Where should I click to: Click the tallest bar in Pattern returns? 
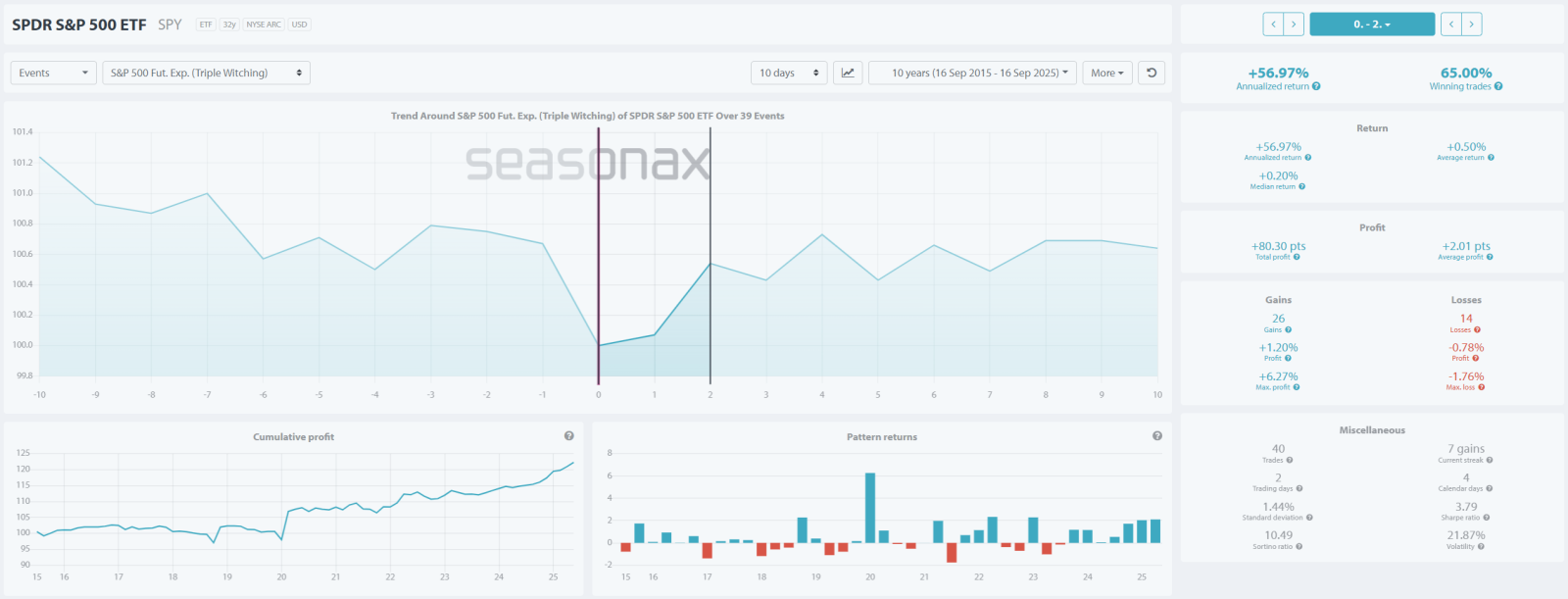pyautogui.click(x=870, y=507)
